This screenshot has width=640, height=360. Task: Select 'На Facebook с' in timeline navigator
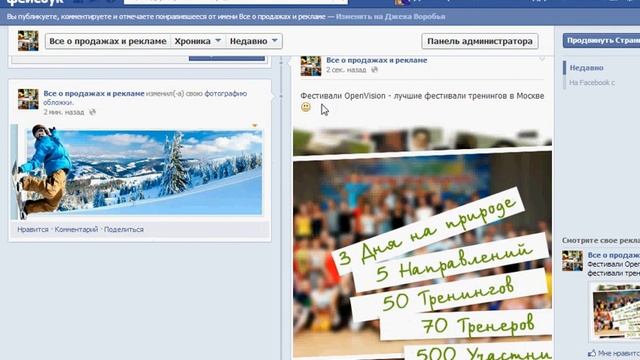pos(592,82)
